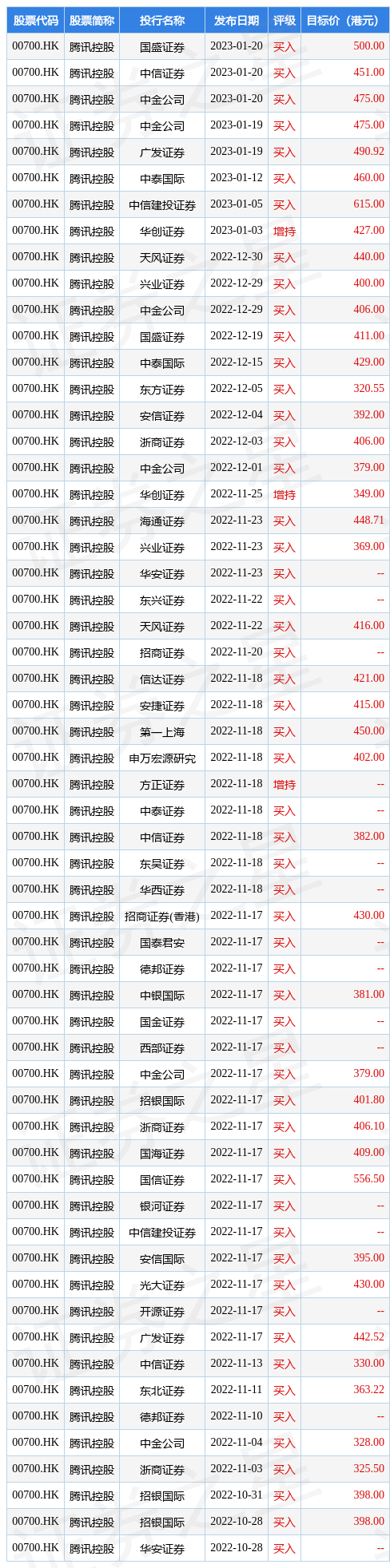The width and height of the screenshot is (390, 1568).
Task: Click the 目标价(港元) column header
Action: point(345,20)
